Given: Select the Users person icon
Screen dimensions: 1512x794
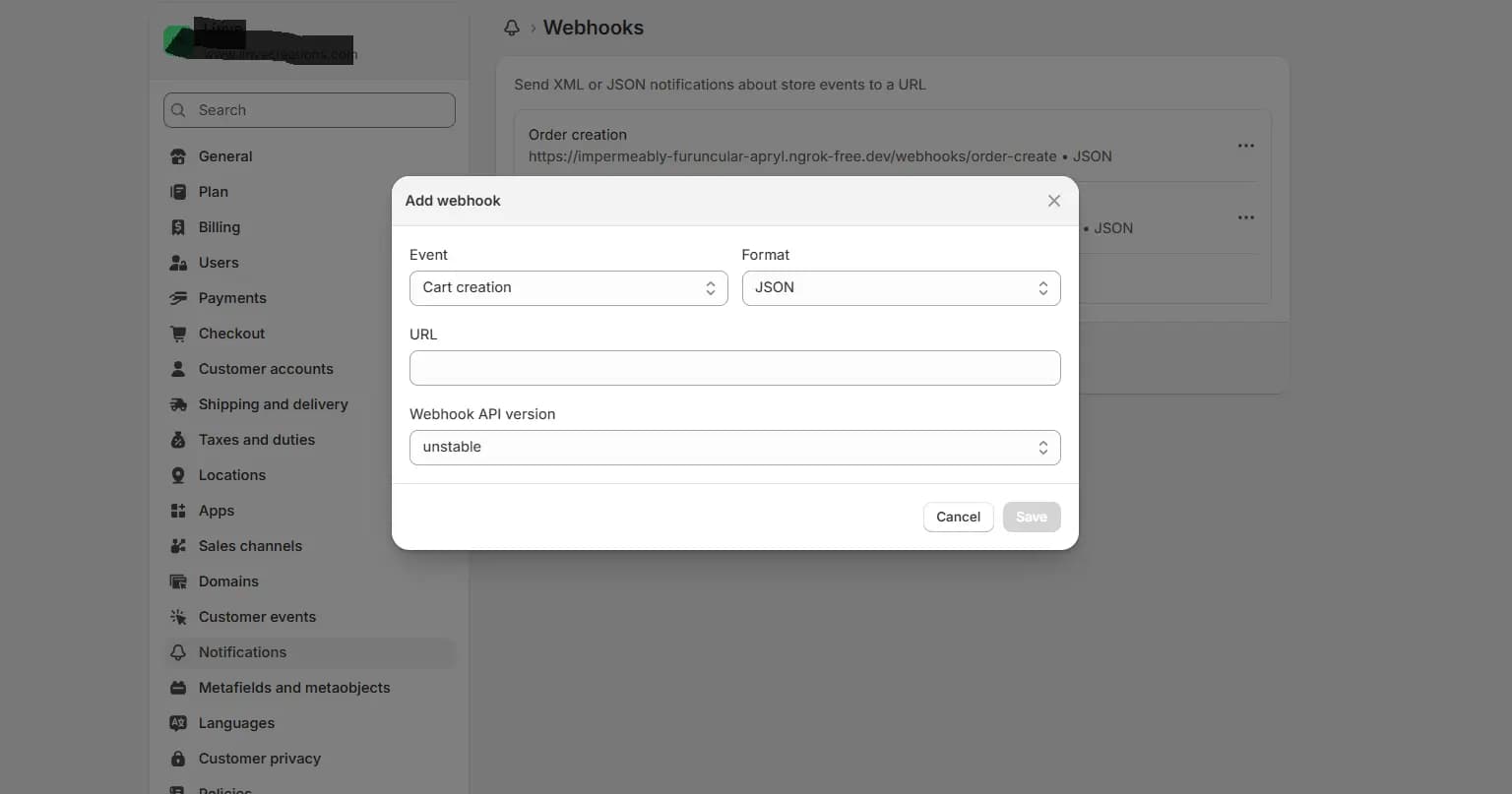Looking at the screenshot, I should coord(178,263).
